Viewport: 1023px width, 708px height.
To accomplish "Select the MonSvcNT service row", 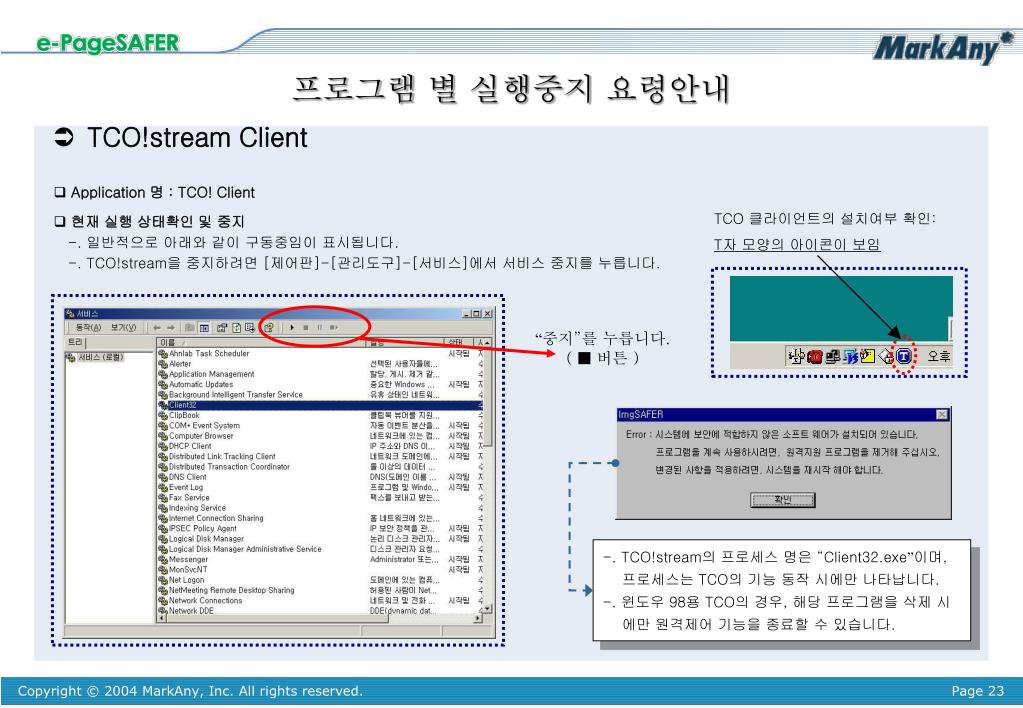I will point(320,570).
